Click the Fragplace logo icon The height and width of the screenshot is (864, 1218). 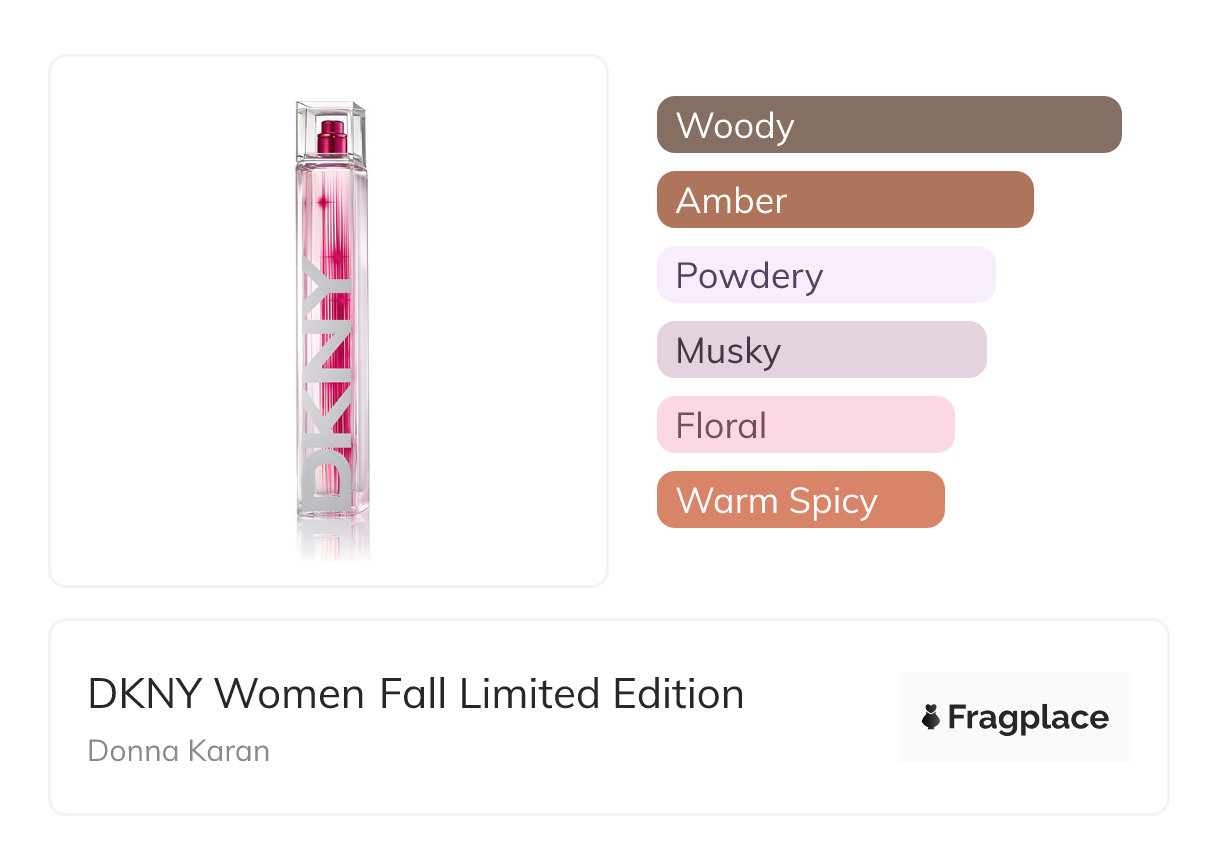931,717
